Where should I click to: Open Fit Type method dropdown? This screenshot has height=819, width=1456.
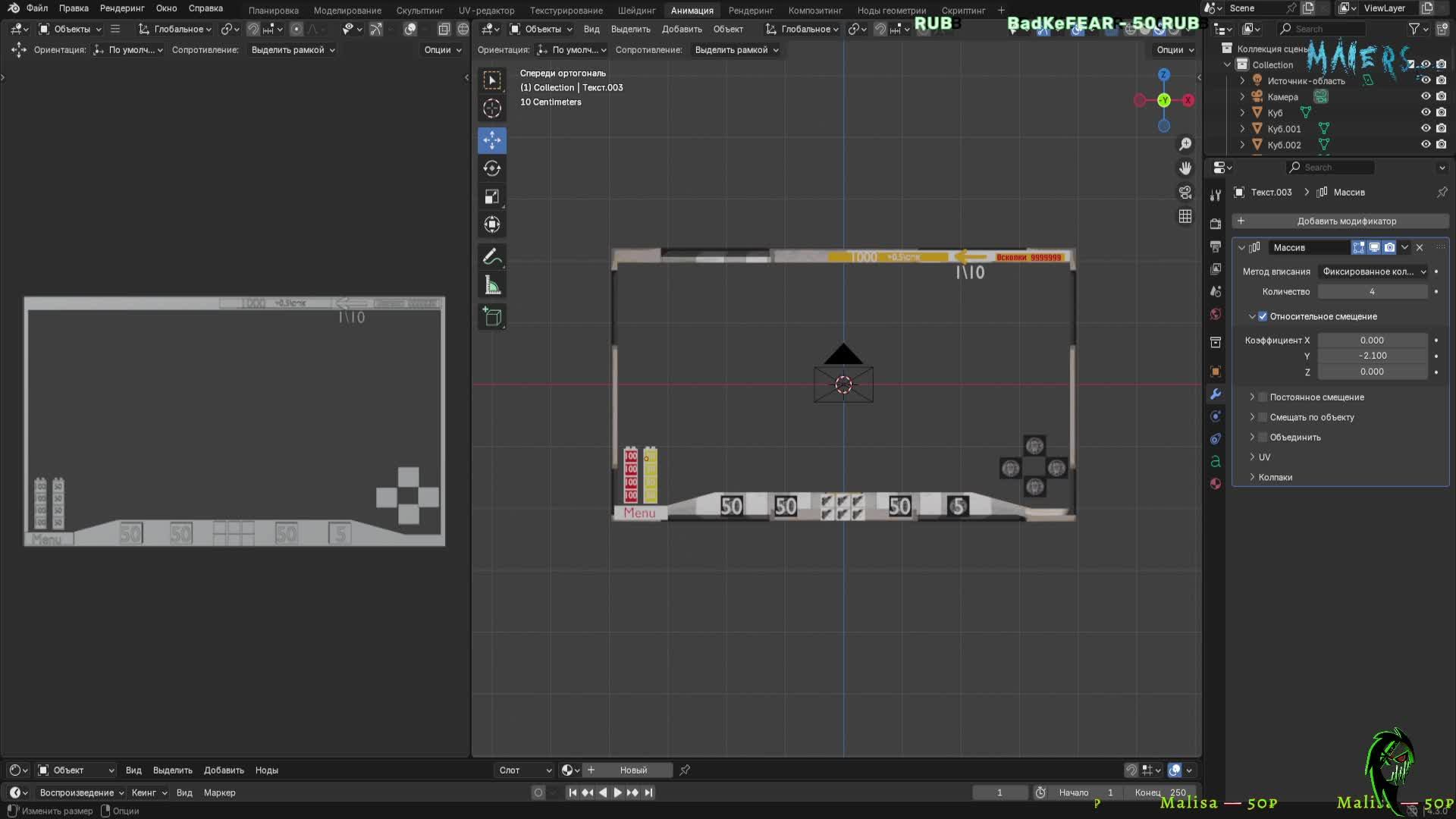tap(1374, 271)
